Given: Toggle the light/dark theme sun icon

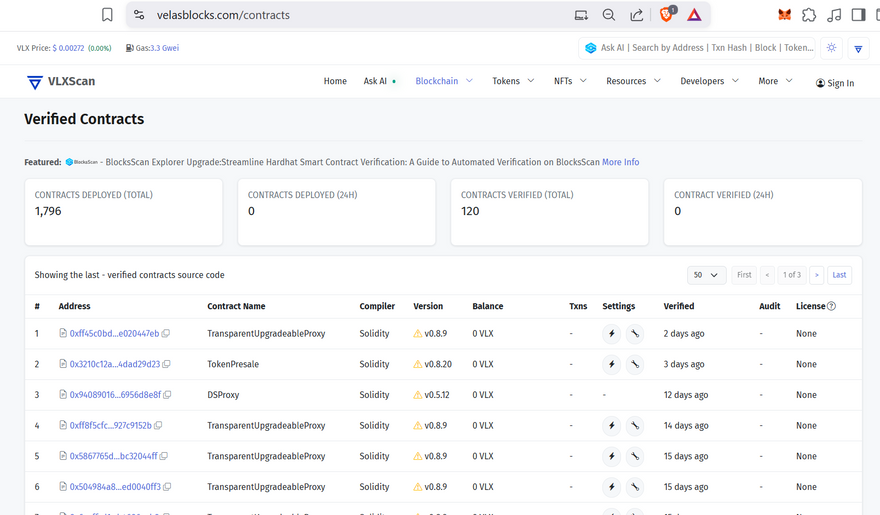Looking at the screenshot, I should 831,48.
